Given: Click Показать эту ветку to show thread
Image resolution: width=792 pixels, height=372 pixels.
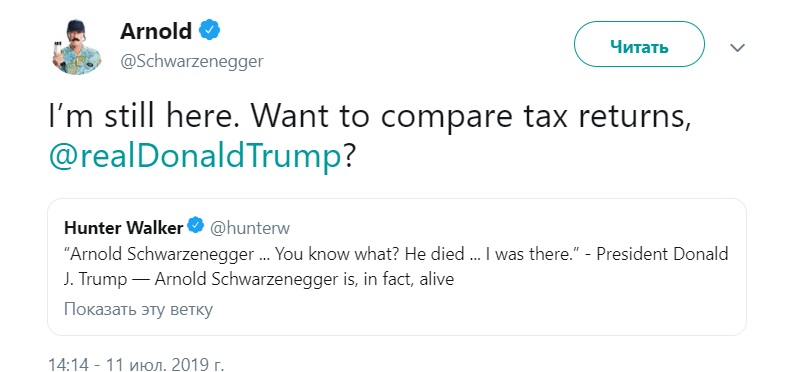Looking at the screenshot, I should coord(138,309).
